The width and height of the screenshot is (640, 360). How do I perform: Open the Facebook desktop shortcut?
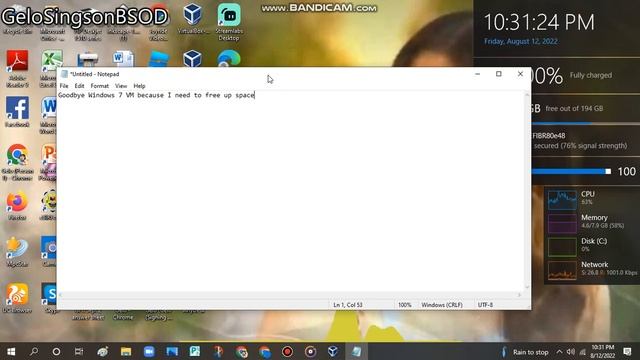coord(17,112)
